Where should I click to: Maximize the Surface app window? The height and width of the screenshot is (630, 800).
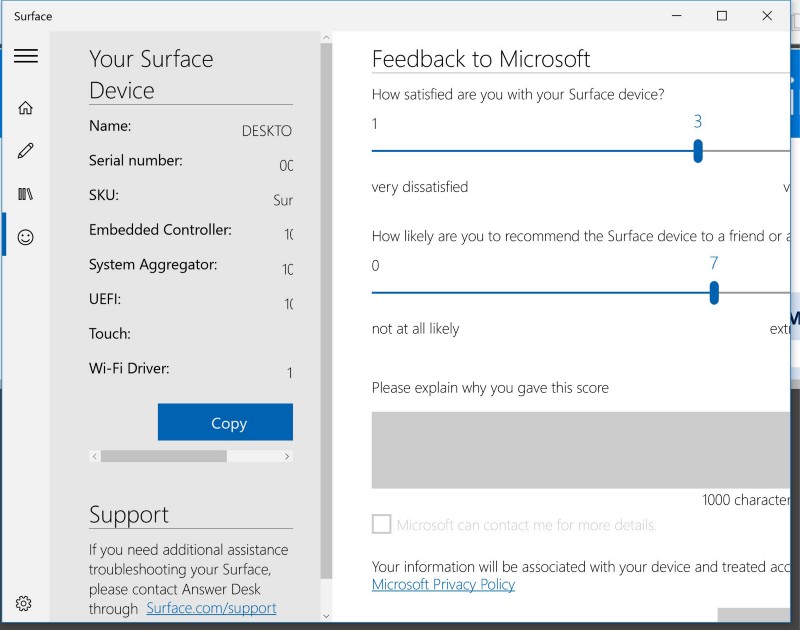[721, 16]
